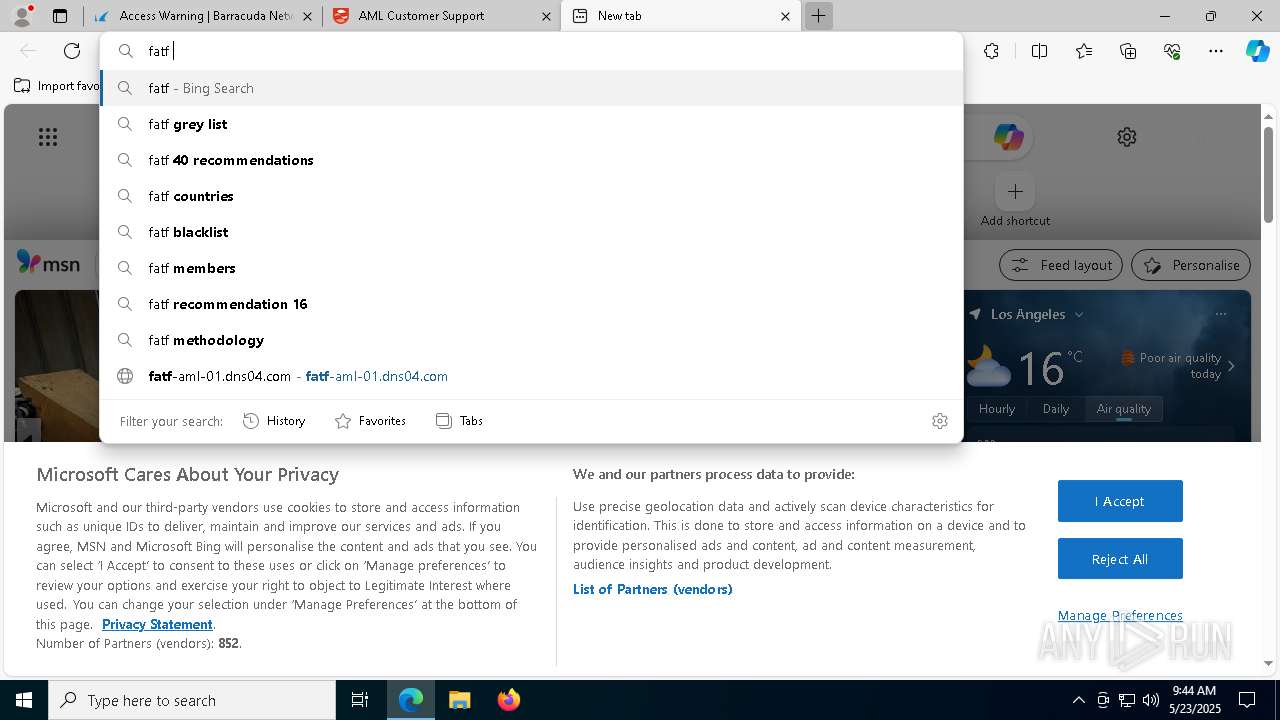The width and height of the screenshot is (1280, 720).
Task: Open the apps grid launcher icon
Action: point(48,137)
